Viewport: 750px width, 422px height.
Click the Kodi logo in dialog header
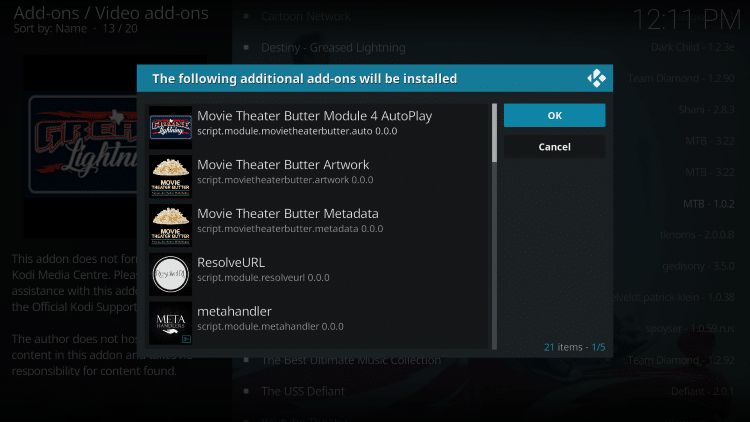[596, 78]
